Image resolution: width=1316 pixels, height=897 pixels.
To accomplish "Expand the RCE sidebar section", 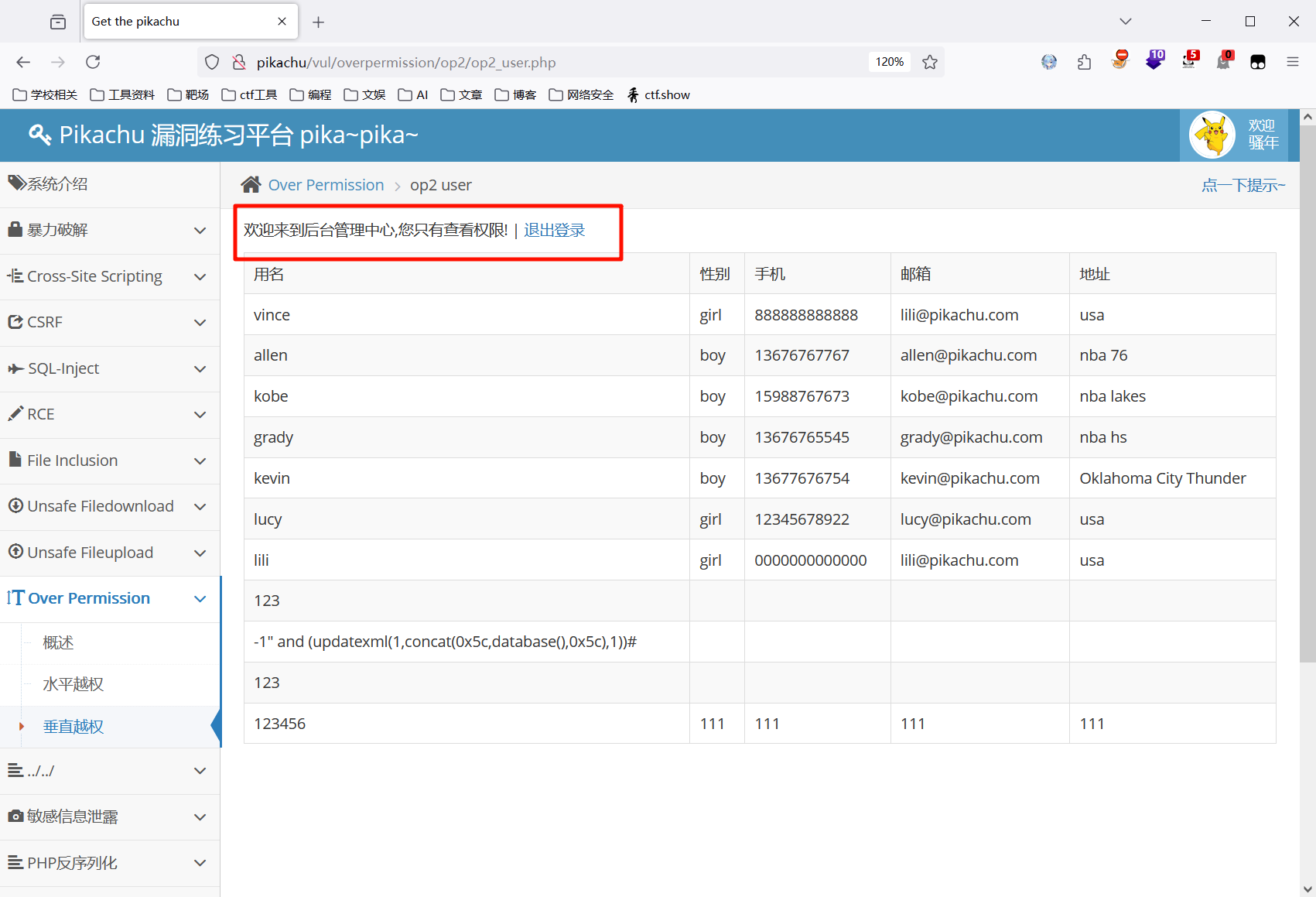I will click(110, 414).
